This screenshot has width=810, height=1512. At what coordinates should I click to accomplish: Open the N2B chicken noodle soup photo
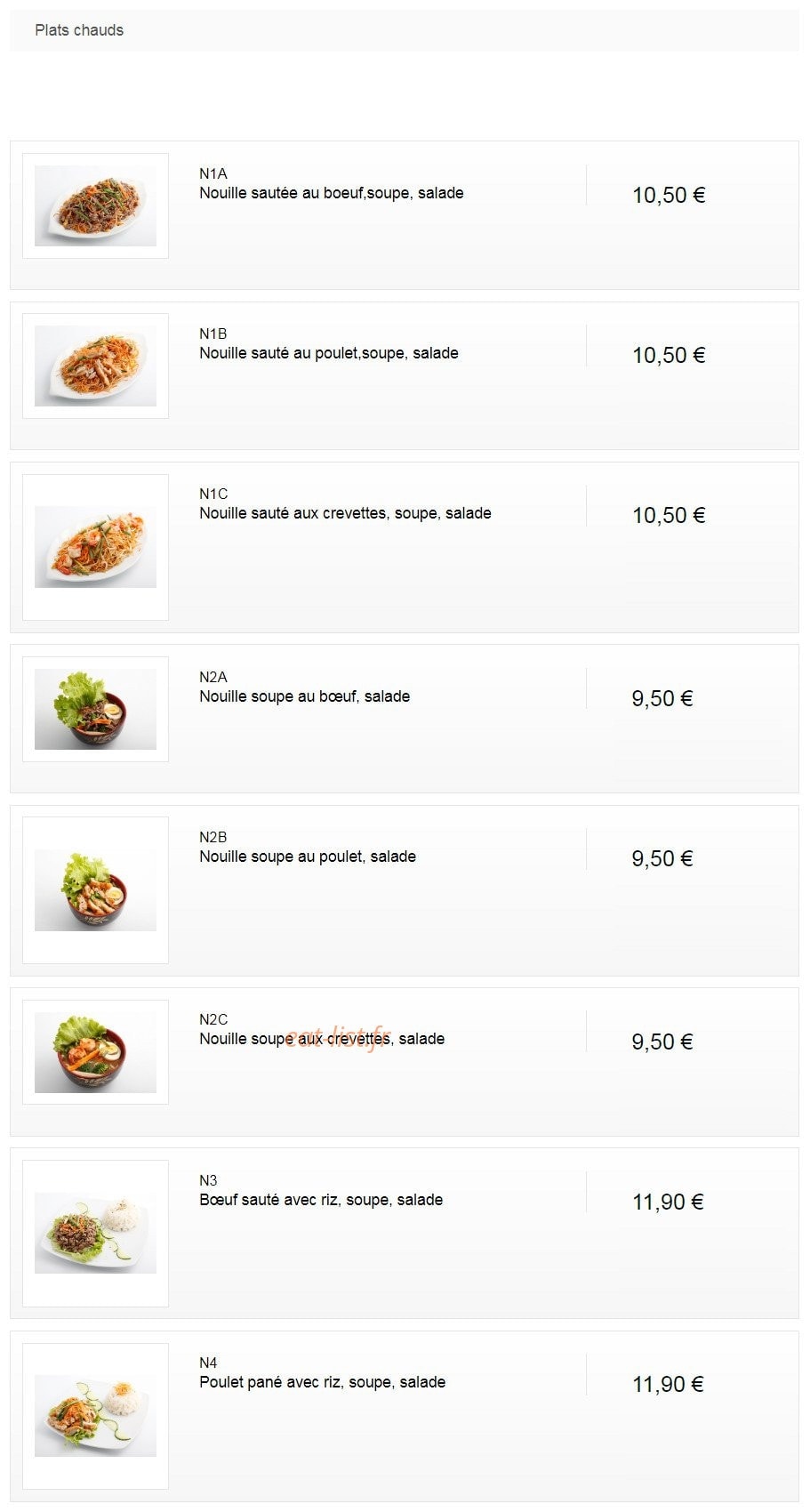[x=95, y=890]
